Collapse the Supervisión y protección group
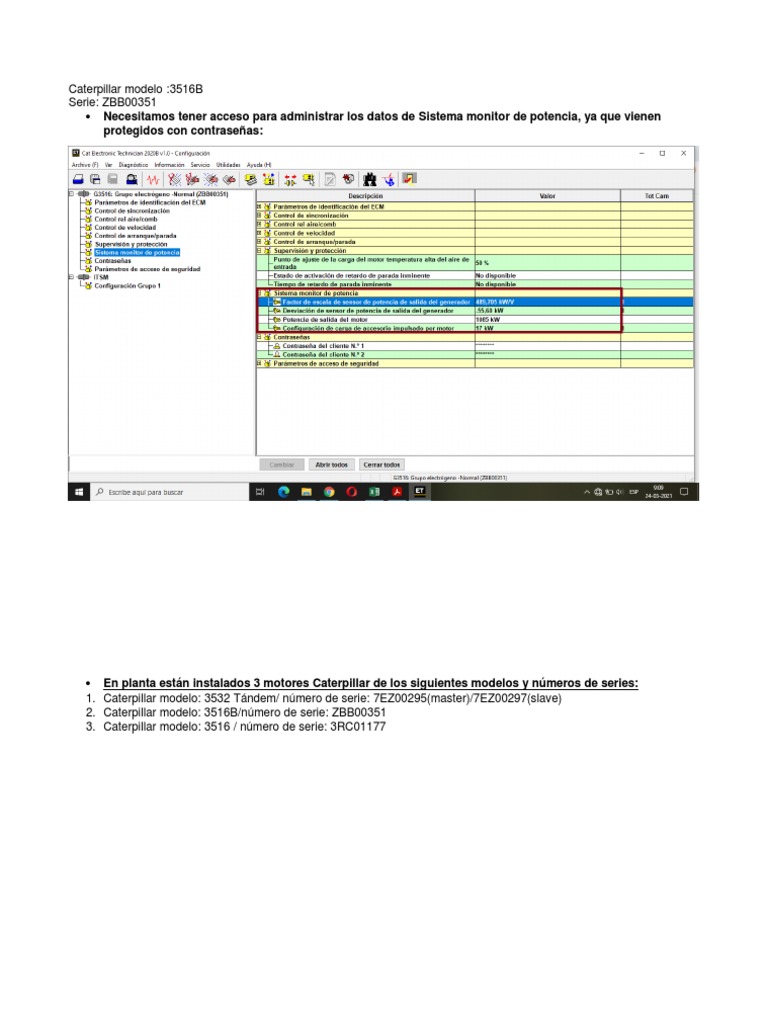Viewport: 768px width, 1024px height. pyautogui.click(x=259, y=250)
